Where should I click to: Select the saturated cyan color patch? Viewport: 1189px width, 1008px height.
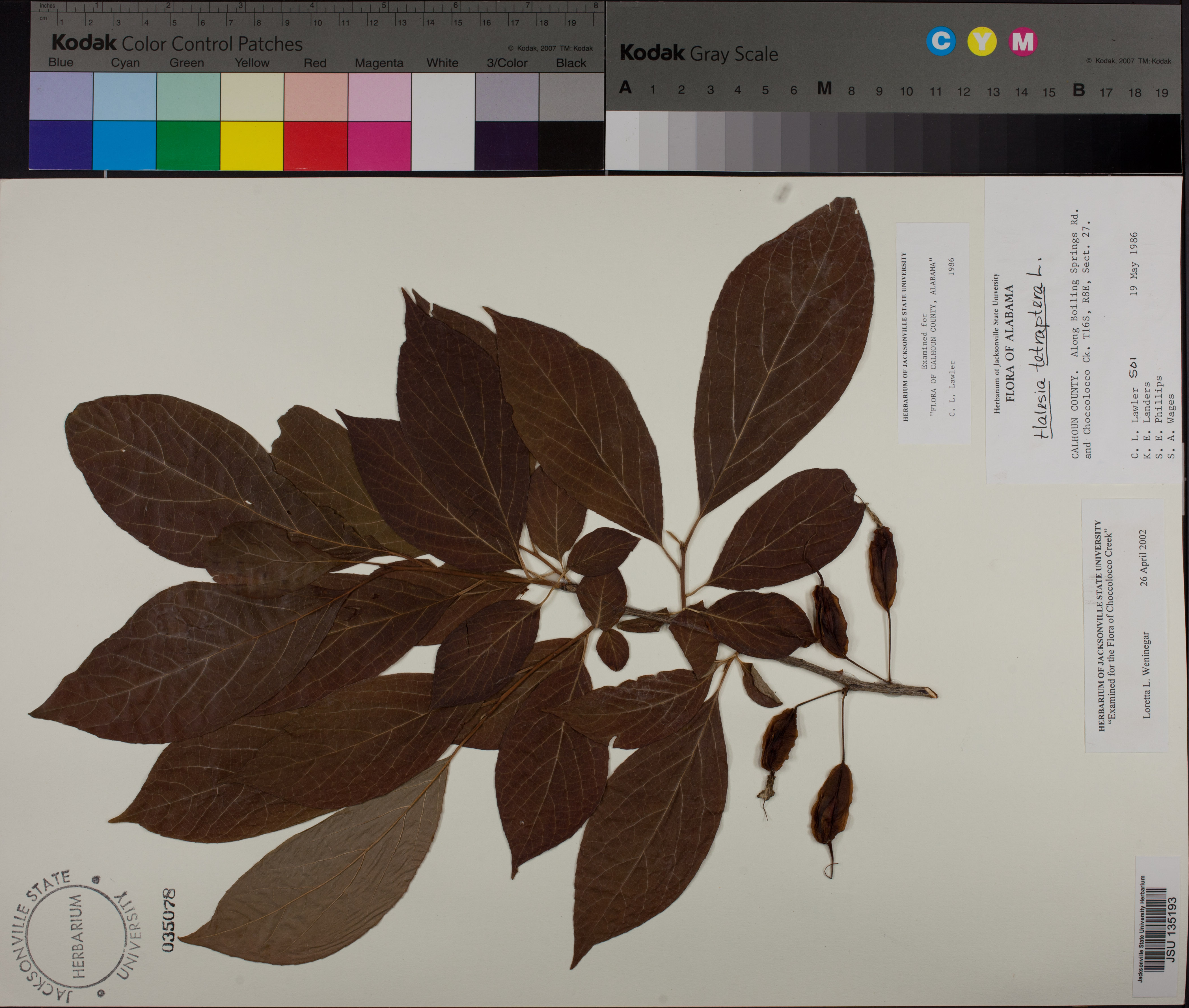[x=125, y=146]
